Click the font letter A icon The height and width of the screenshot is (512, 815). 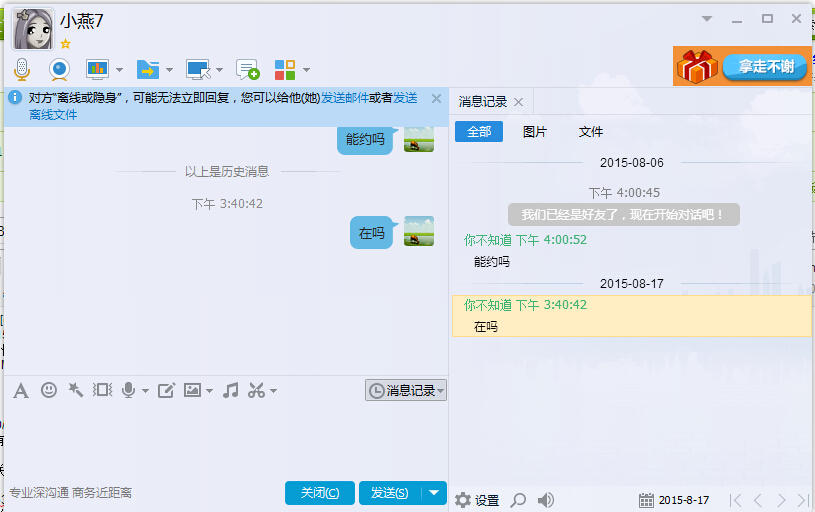(x=20, y=390)
